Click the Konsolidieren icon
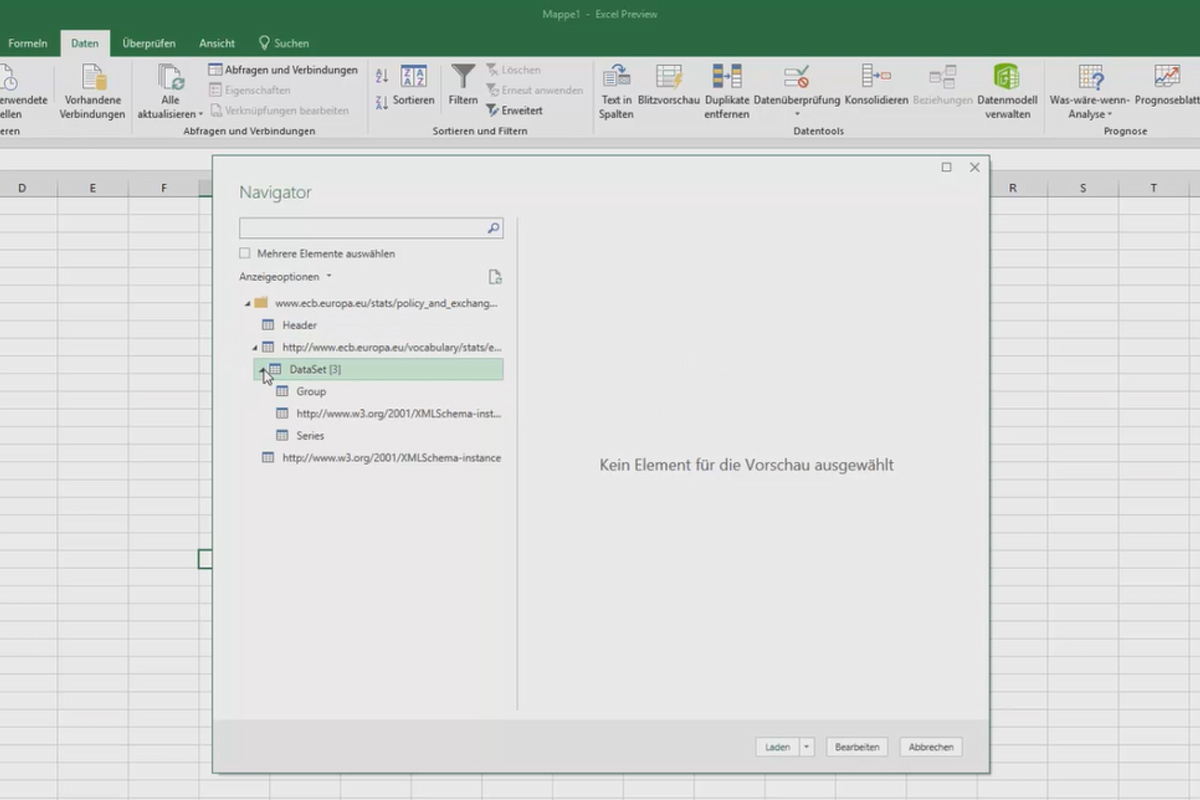Screen dimensions: 1200x800 tap(876, 76)
